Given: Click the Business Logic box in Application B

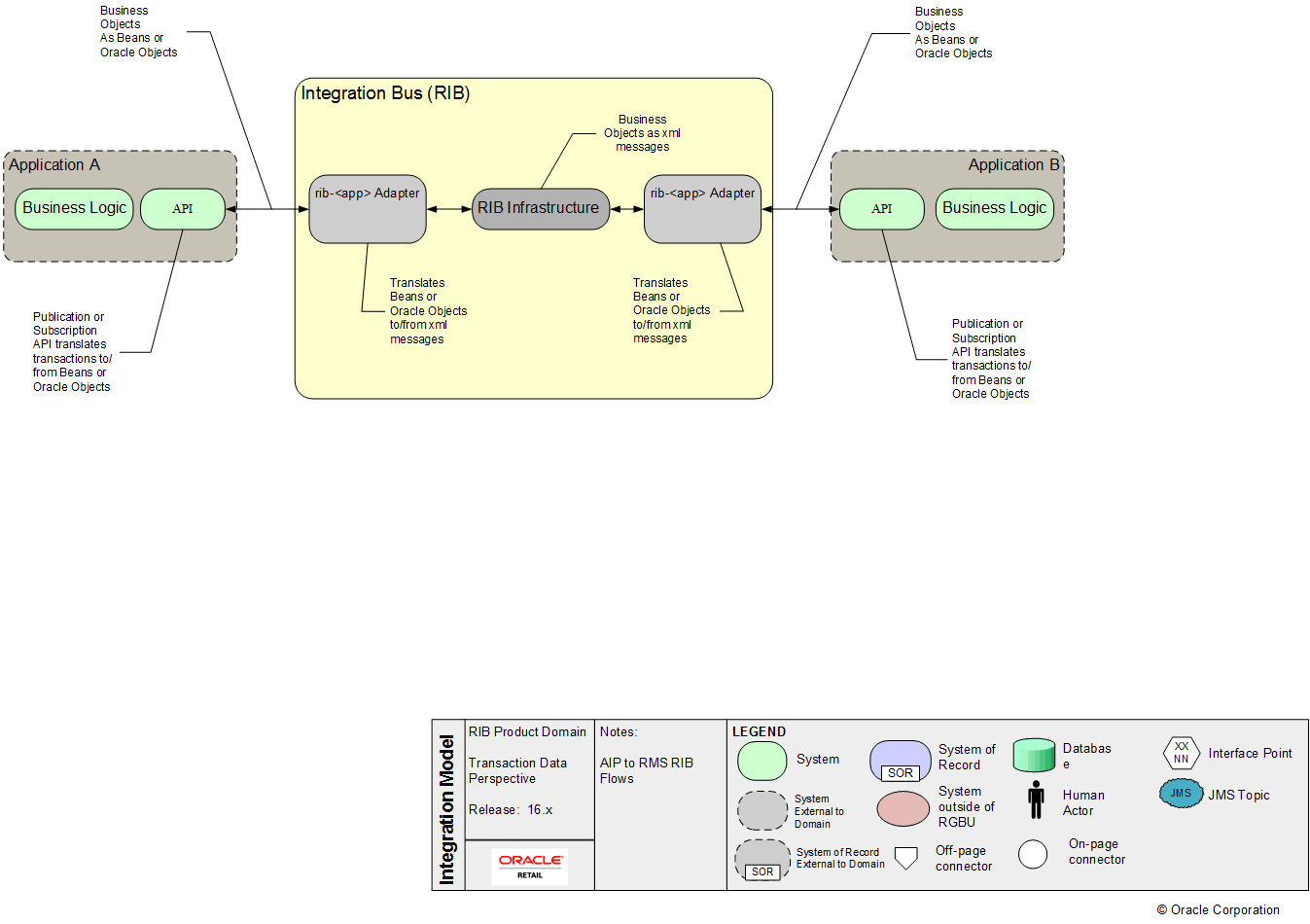Looking at the screenshot, I should pyautogui.click(x=994, y=208).
